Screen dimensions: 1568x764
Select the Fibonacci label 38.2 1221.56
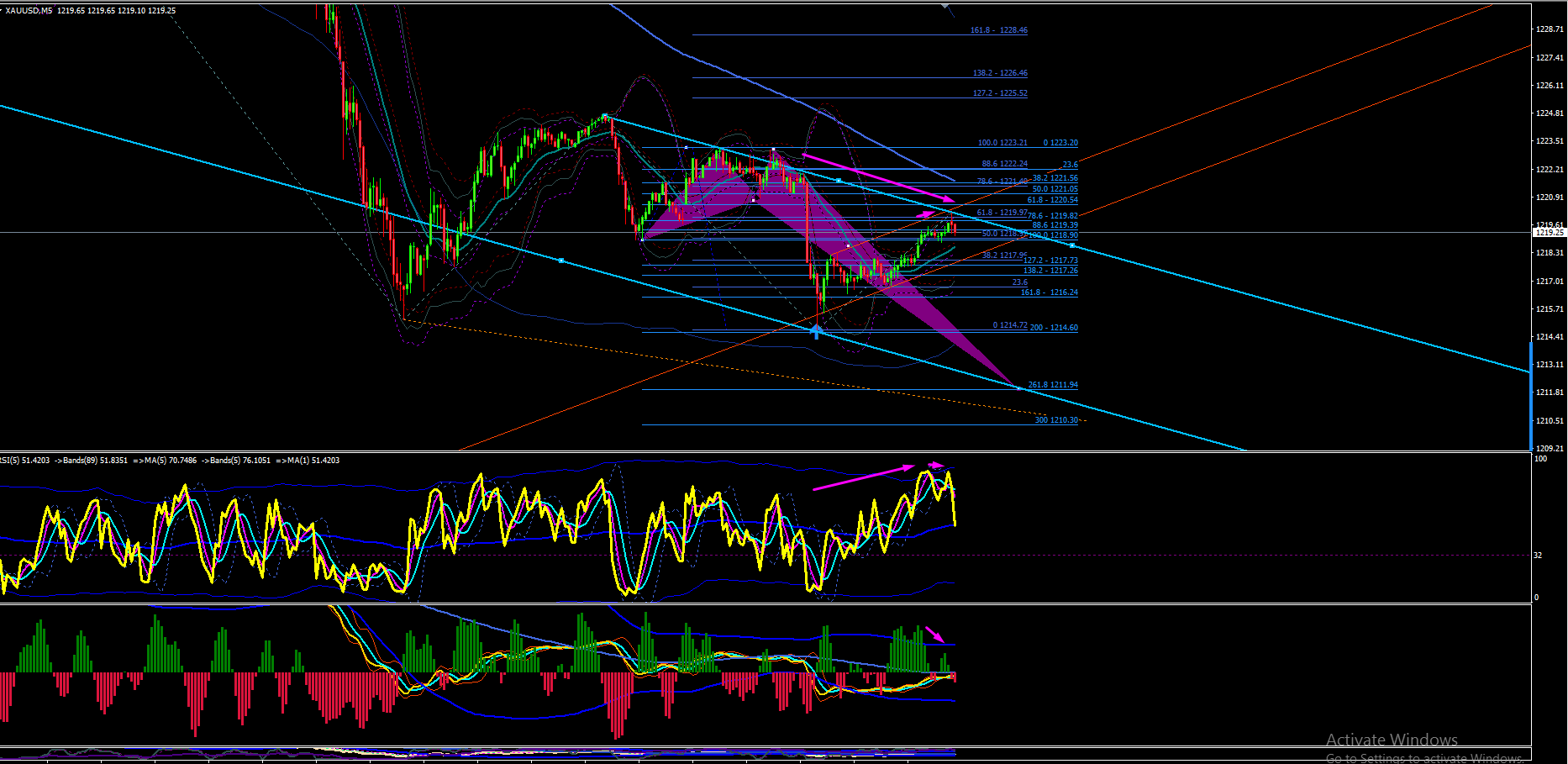click(1055, 178)
